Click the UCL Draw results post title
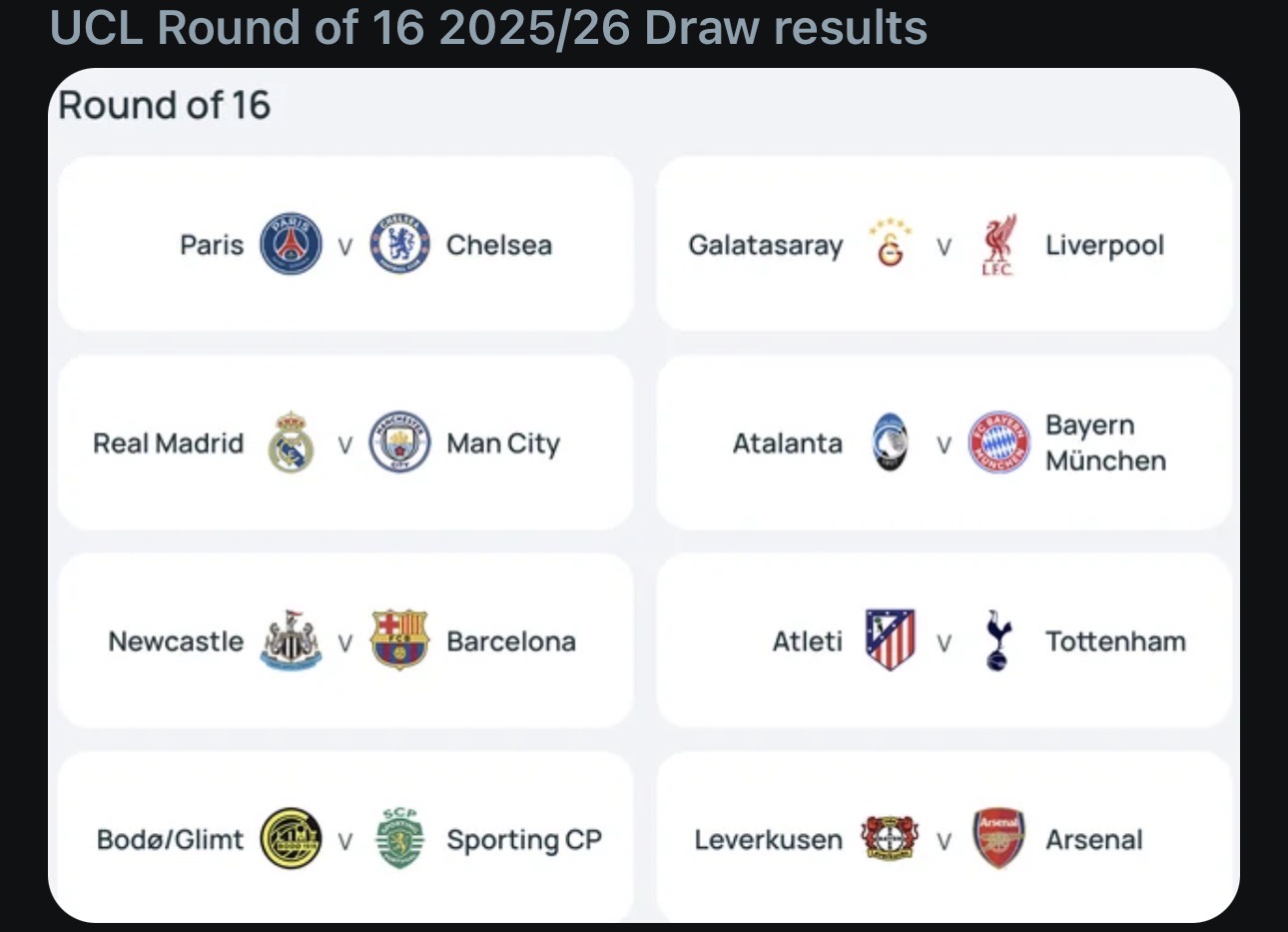 (x=488, y=27)
